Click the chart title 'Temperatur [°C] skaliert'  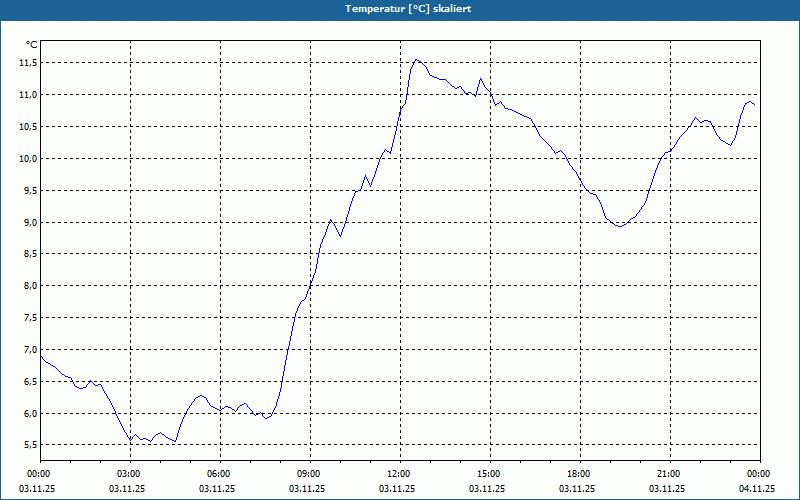click(x=408, y=9)
